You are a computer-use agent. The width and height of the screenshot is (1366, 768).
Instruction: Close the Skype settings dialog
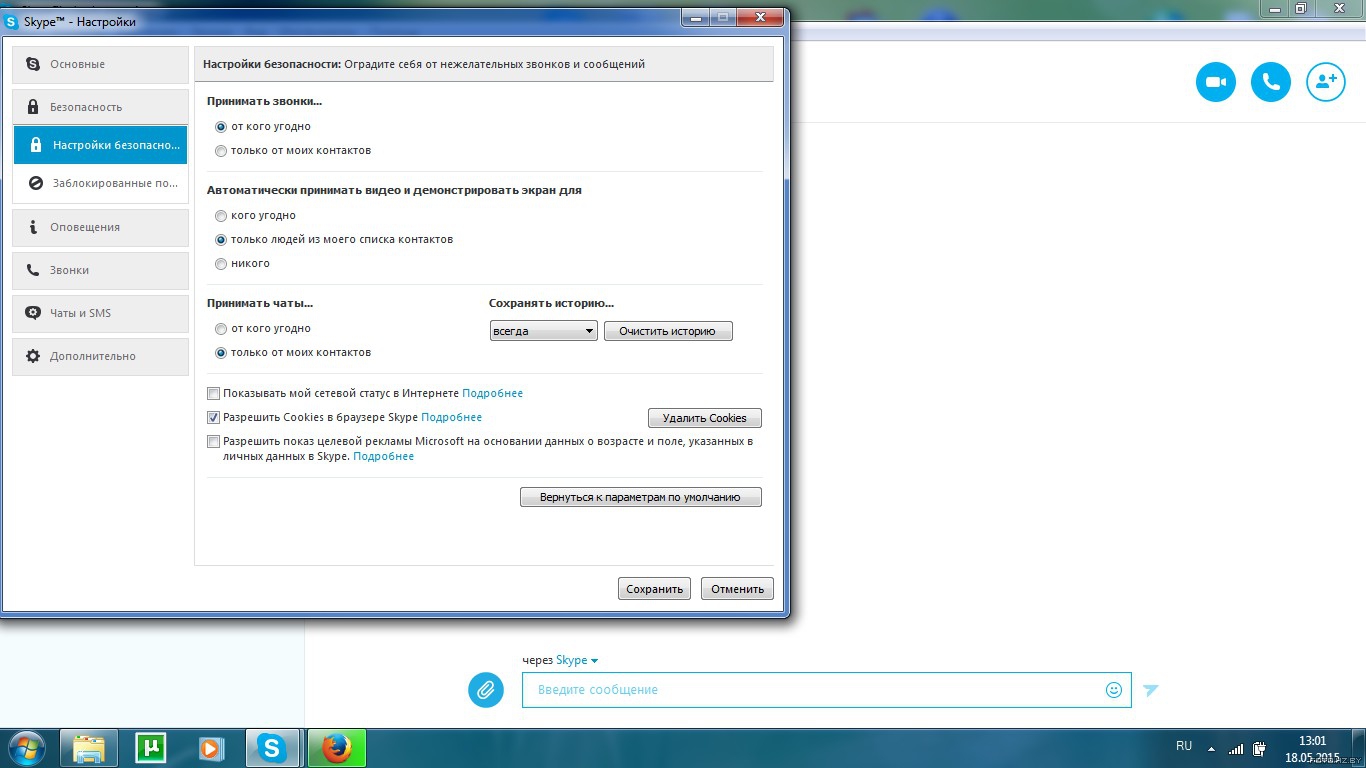pos(762,18)
